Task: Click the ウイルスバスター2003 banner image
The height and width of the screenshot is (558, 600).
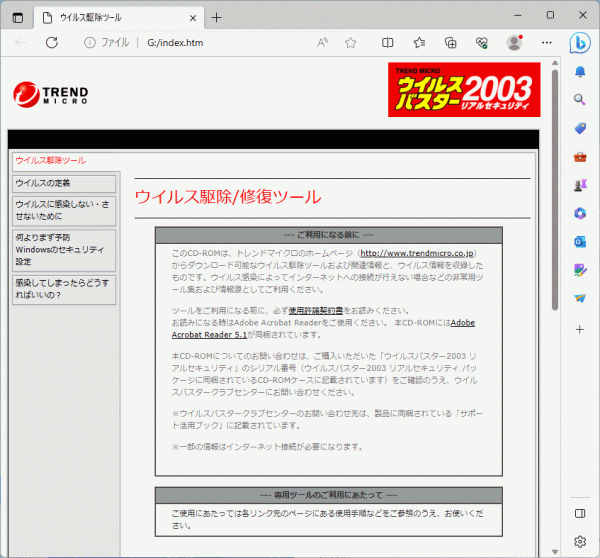Action: coord(464,90)
